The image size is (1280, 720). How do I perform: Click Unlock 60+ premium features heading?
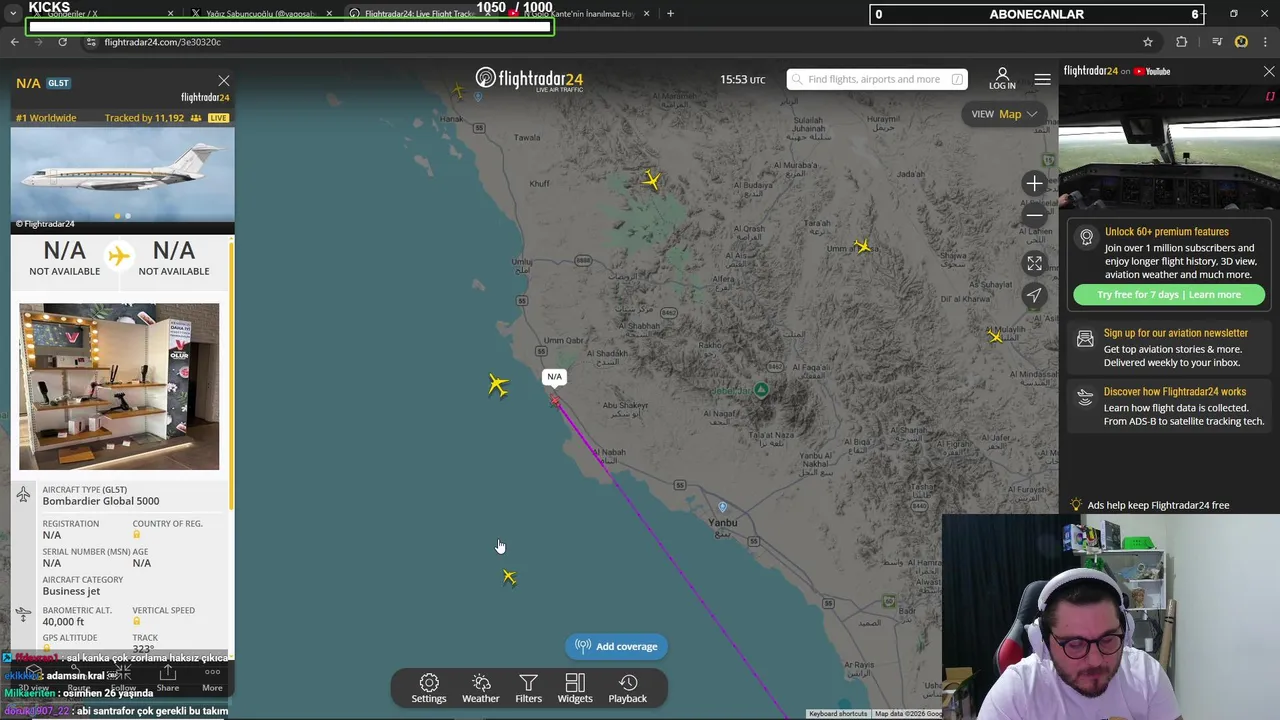1166,232
